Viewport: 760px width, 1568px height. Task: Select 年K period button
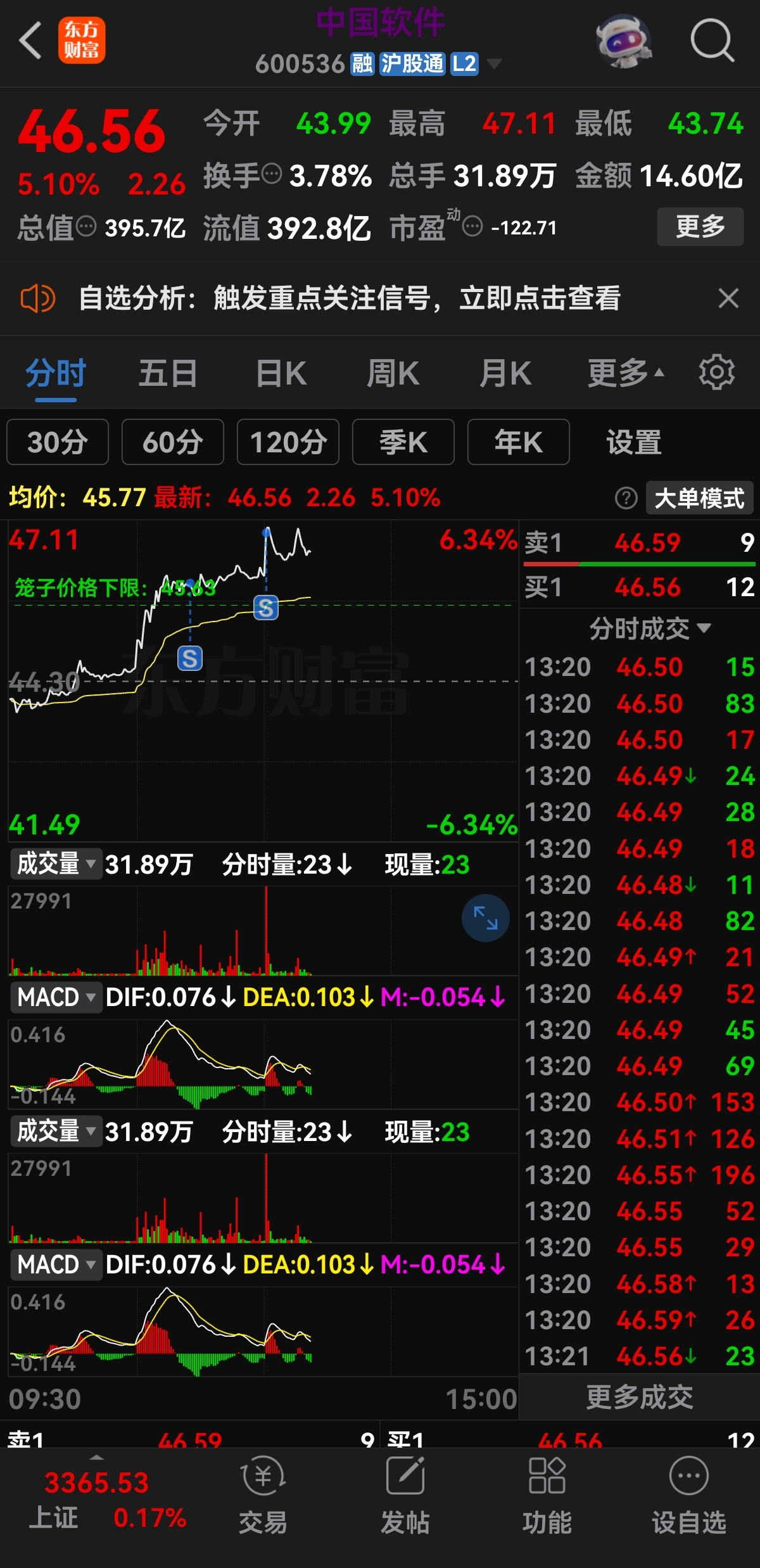click(x=519, y=442)
